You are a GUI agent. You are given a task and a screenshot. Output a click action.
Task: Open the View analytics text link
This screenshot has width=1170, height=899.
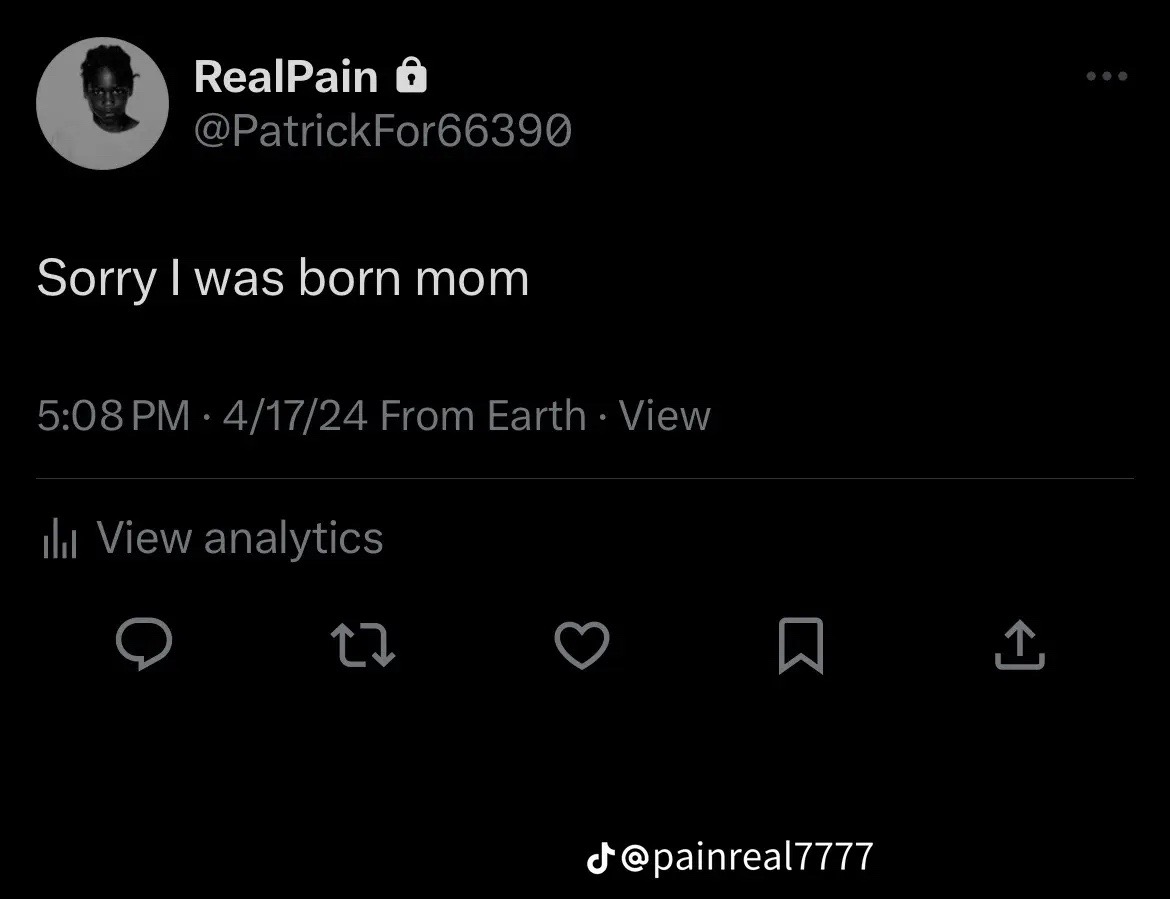tap(240, 538)
